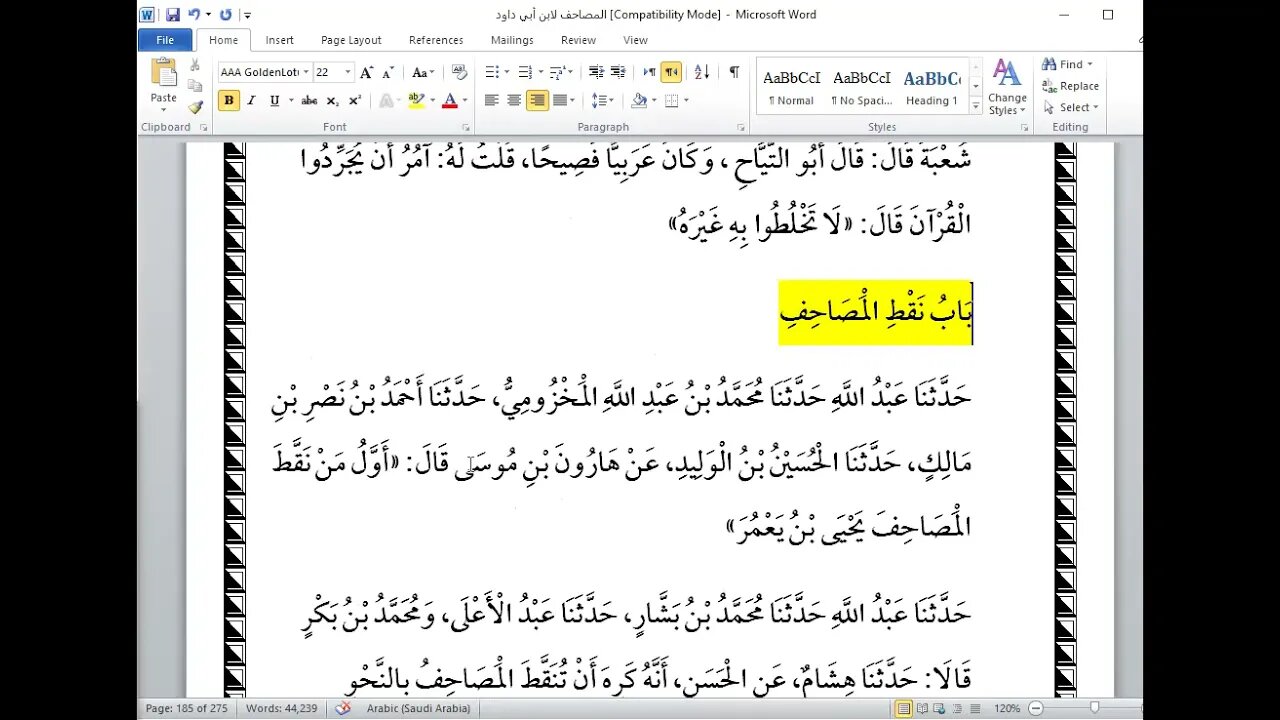Screen dimensions: 1280x720
Task: Click the yellow text highlight color button
Action: pyautogui.click(x=416, y=100)
